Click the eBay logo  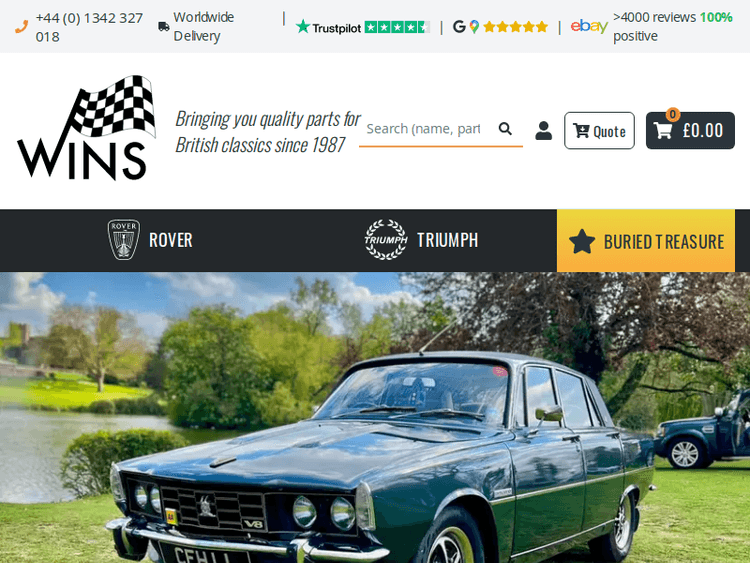[x=589, y=26]
